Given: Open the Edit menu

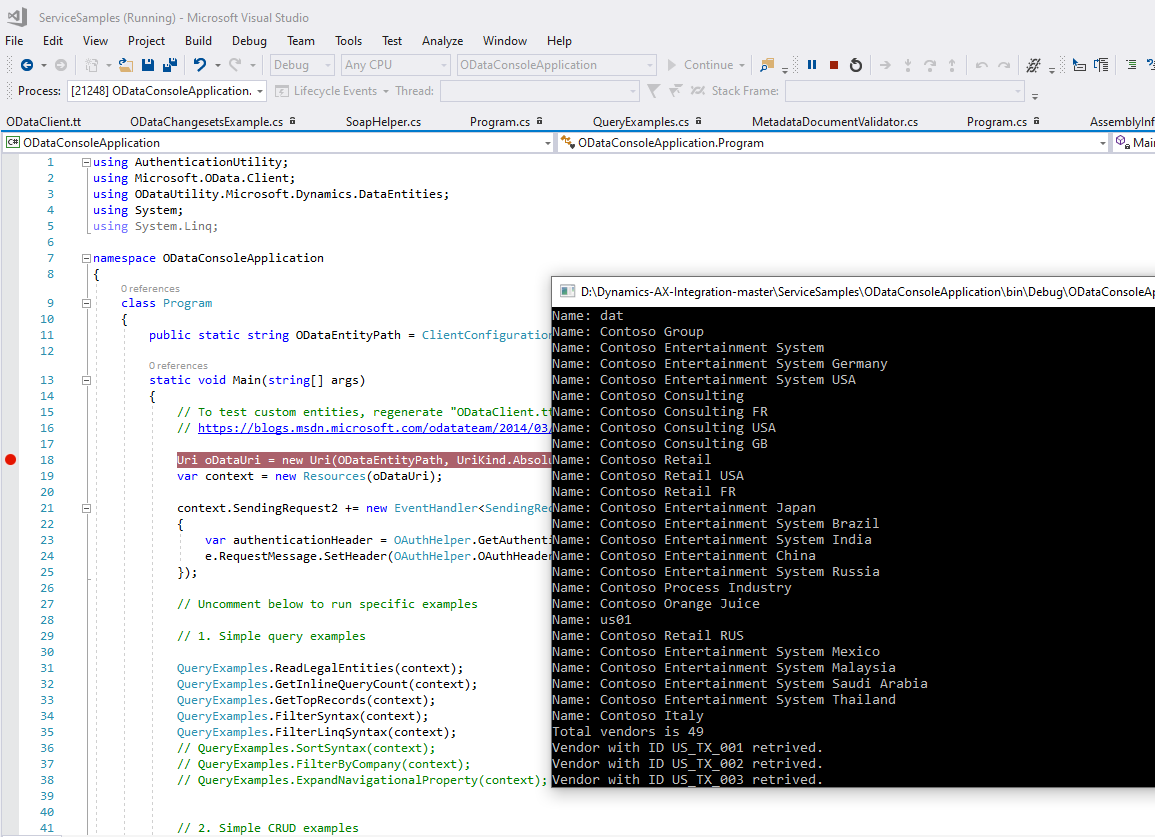Looking at the screenshot, I should click(x=53, y=41).
